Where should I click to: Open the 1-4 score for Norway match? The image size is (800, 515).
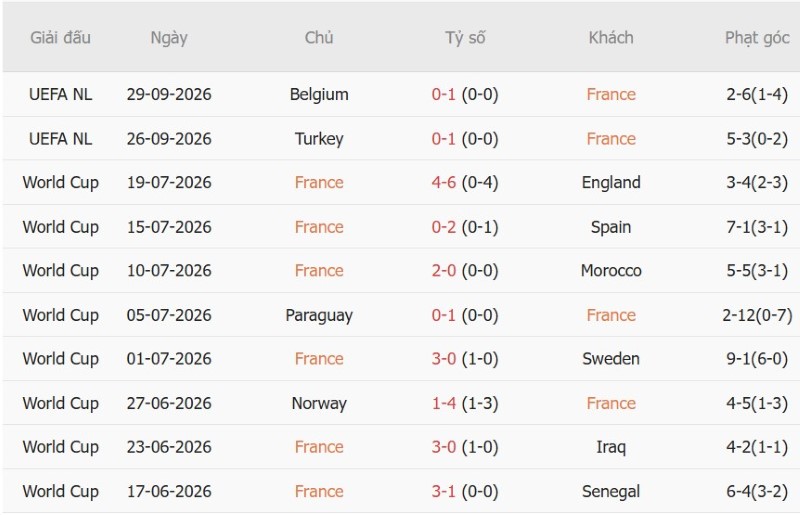click(443, 403)
